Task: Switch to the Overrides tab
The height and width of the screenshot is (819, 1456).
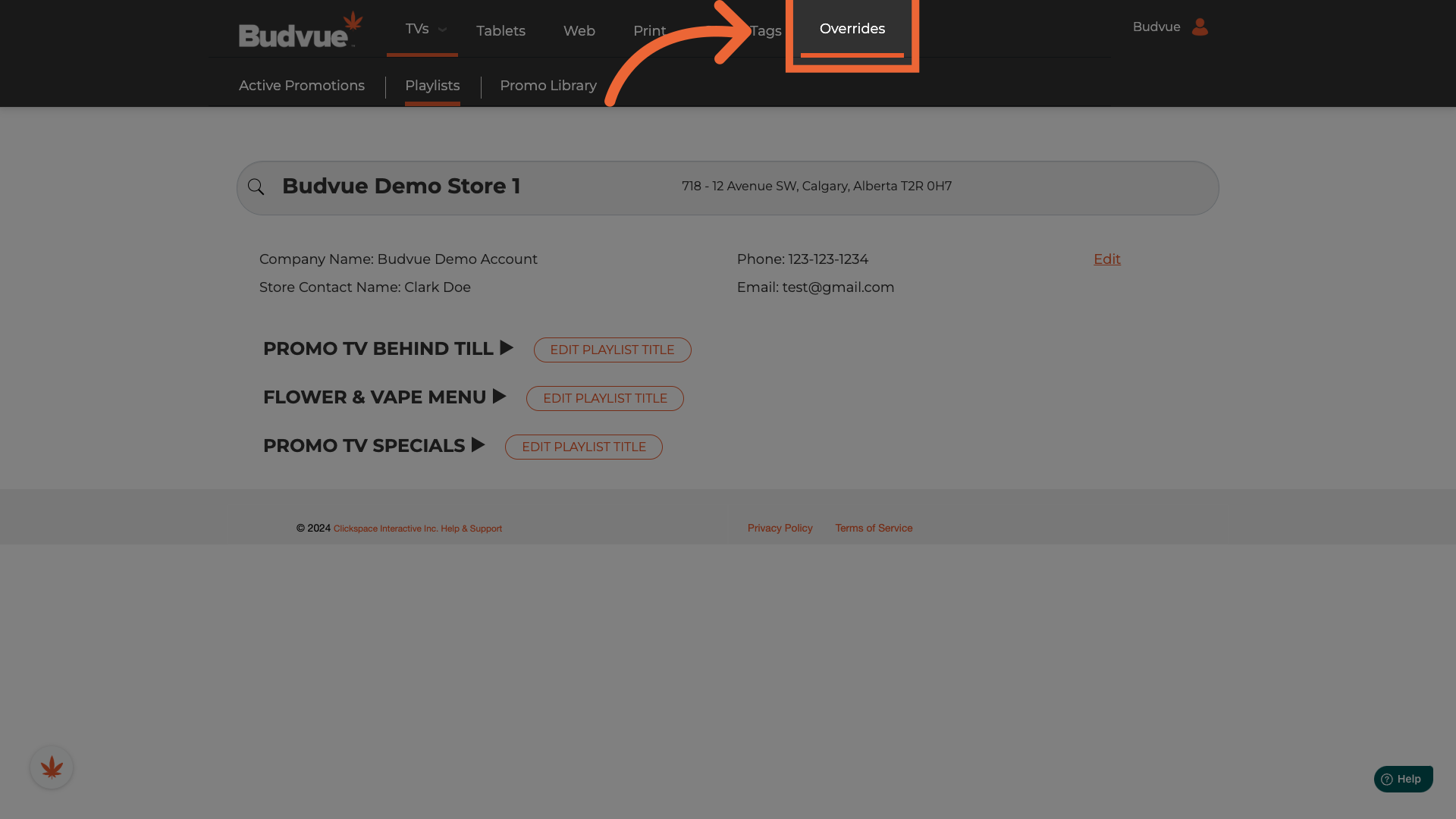Action: point(852,29)
